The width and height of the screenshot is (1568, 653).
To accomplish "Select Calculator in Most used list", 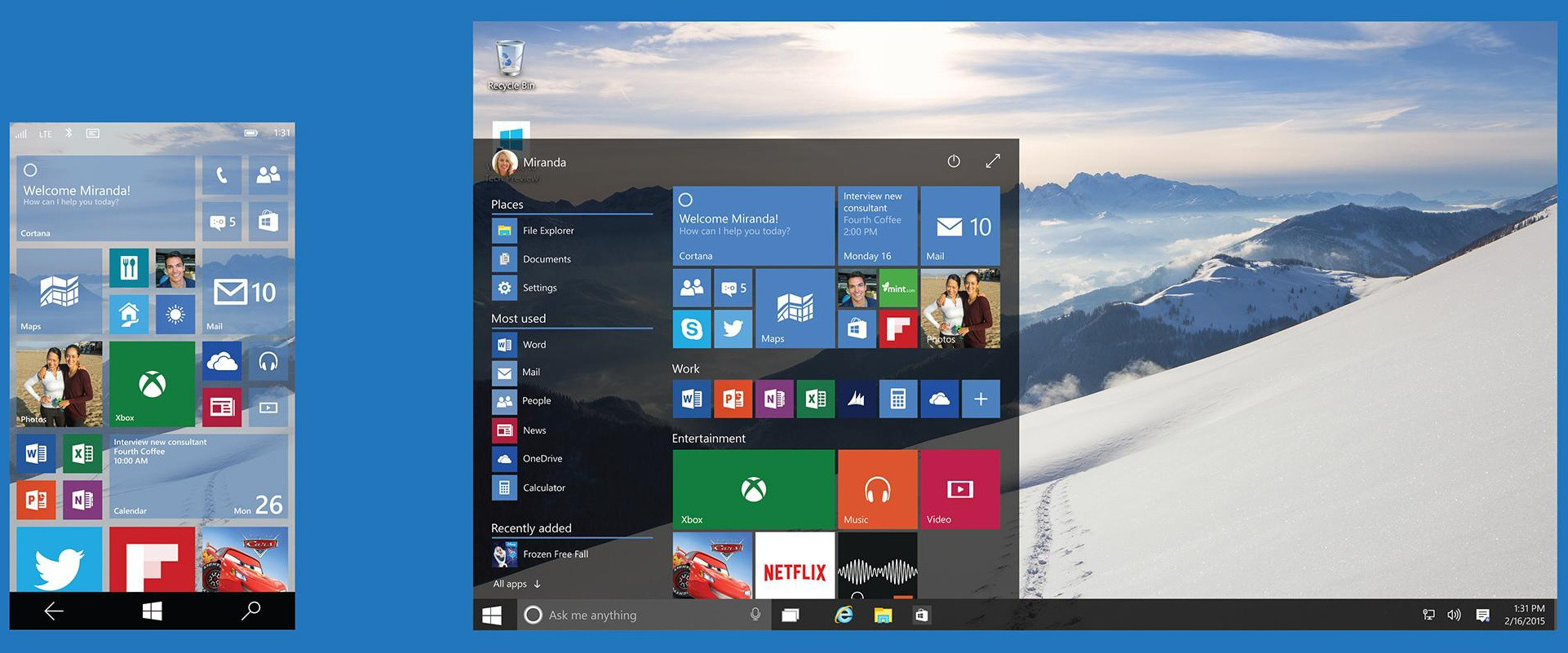I will (543, 488).
